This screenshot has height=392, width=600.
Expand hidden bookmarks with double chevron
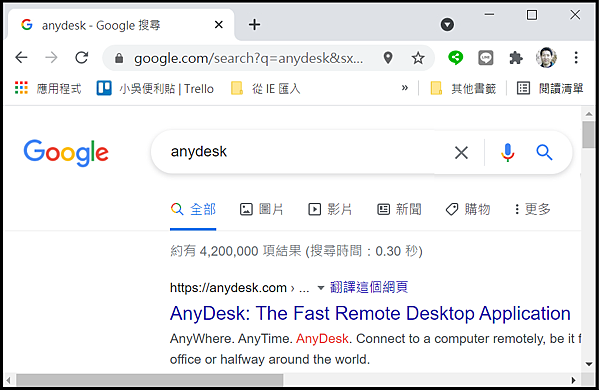[404, 88]
